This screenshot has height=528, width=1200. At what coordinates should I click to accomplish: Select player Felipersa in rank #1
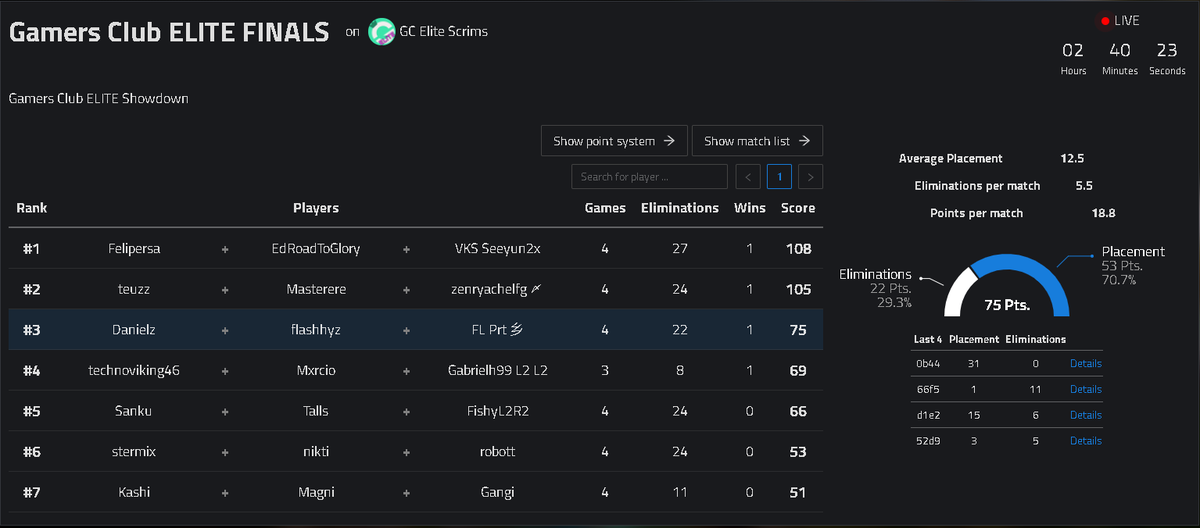coord(133,248)
